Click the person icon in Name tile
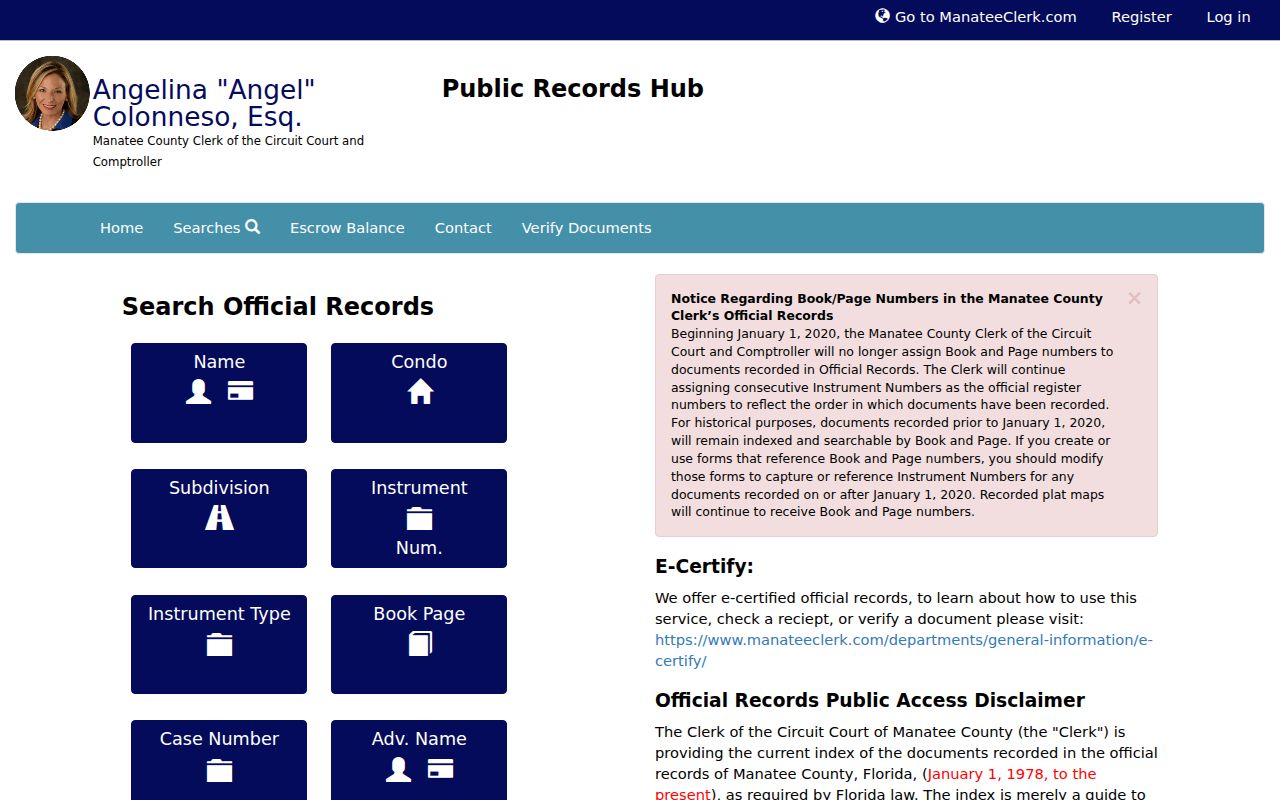Image resolution: width=1280 pixels, height=800 pixels. tap(199, 392)
